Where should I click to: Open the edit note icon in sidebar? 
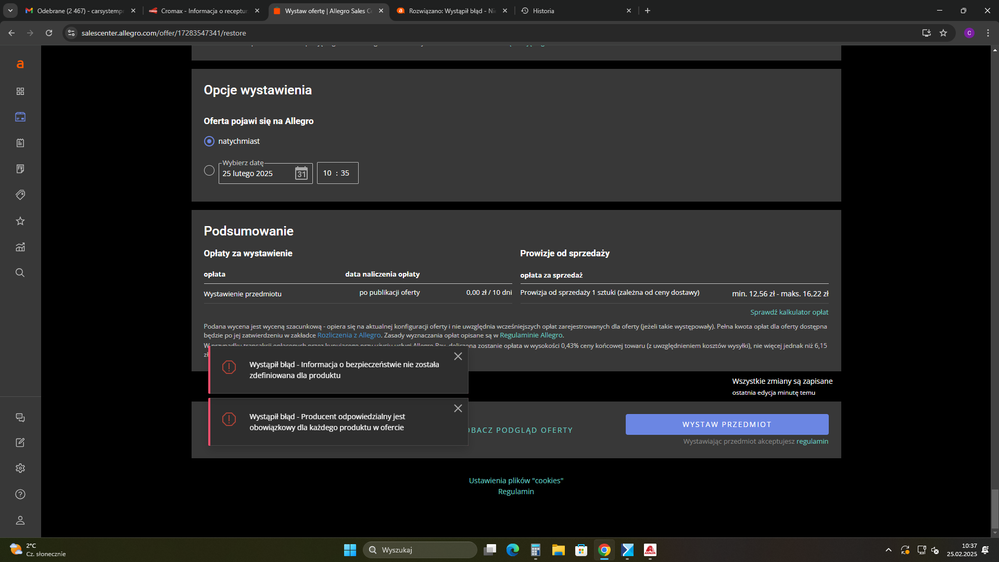click(x=20, y=442)
